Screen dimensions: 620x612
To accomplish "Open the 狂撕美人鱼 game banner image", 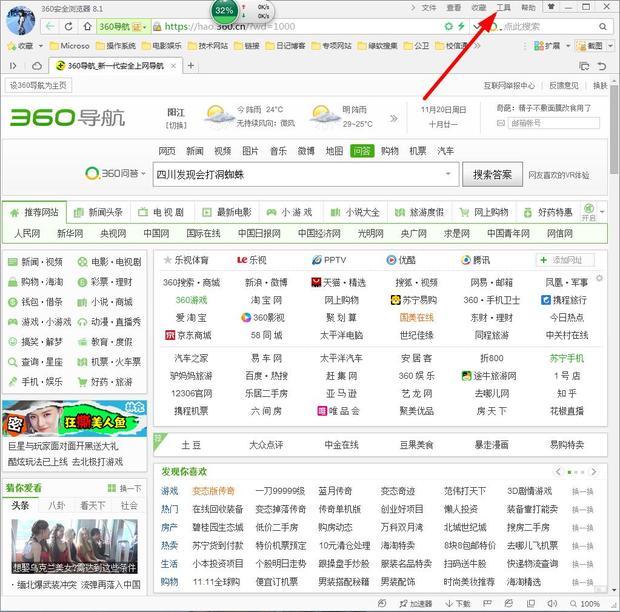I will pos(74,419).
